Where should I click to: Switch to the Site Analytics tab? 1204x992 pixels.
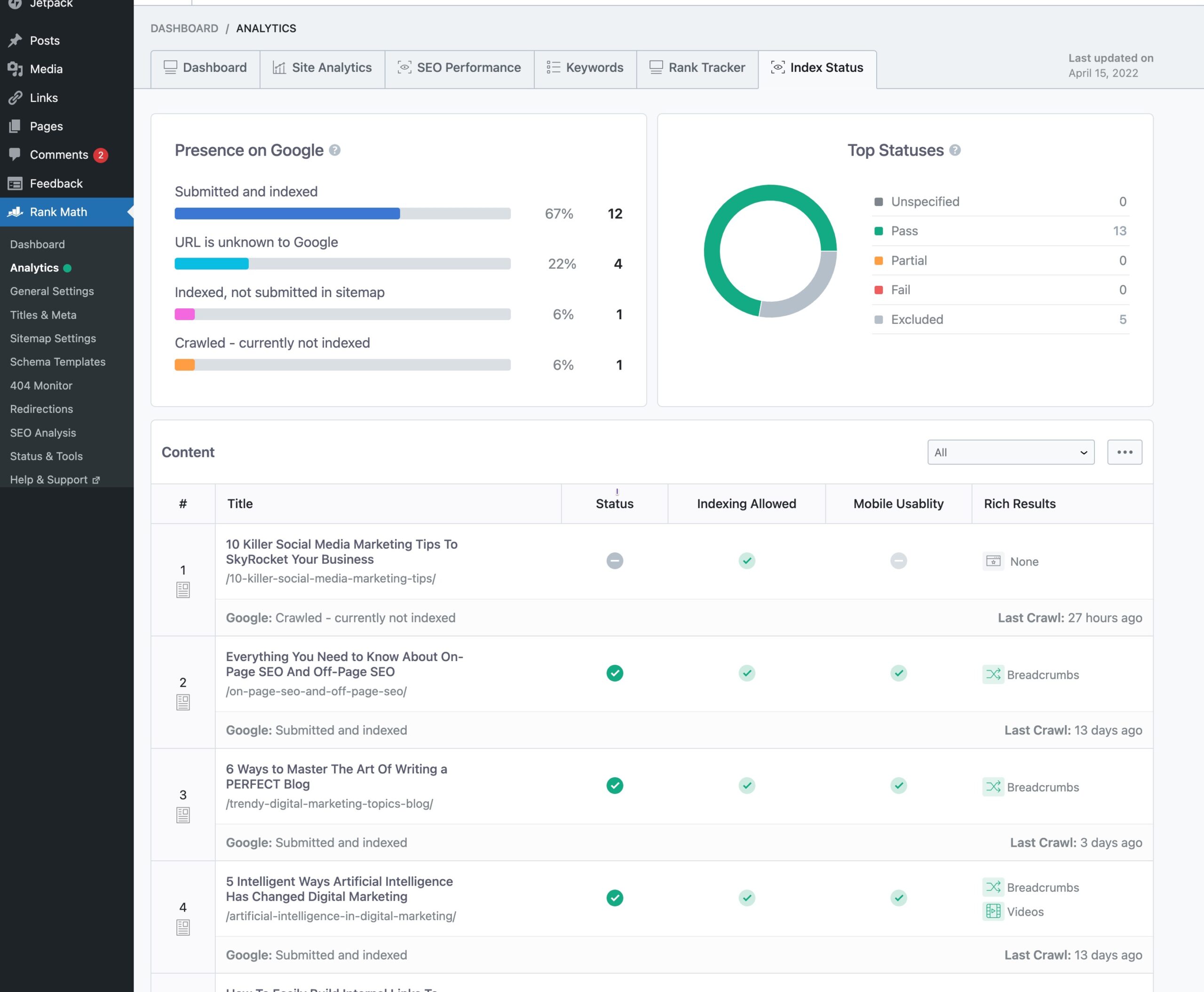pyautogui.click(x=323, y=68)
